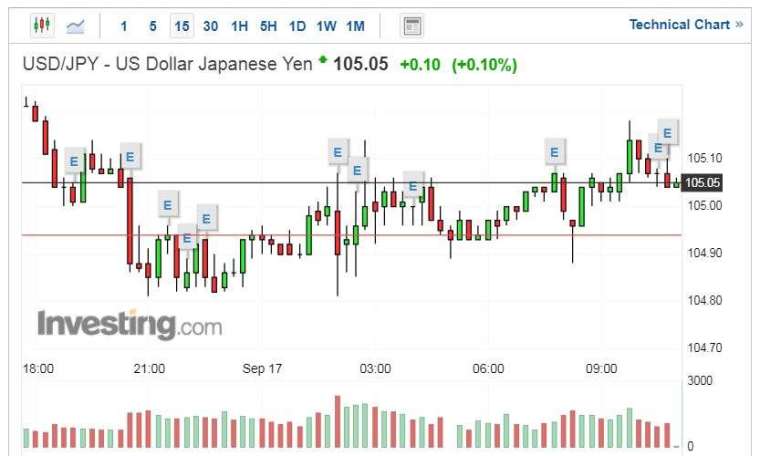Image resolution: width=760 pixels, height=456 pixels.
Task: Click the Sep 17 date axis label
Action: (262, 369)
